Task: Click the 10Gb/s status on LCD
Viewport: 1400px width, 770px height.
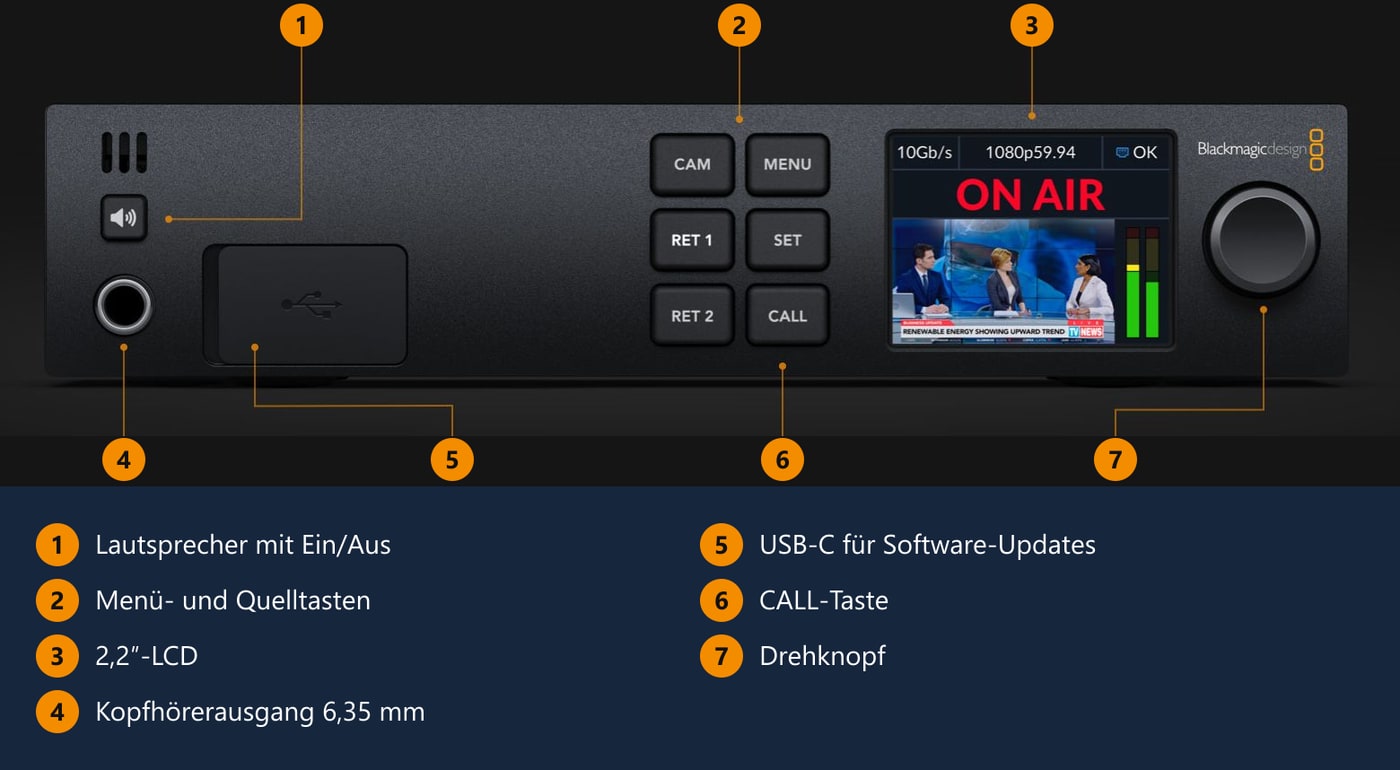Action: point(924,152)
